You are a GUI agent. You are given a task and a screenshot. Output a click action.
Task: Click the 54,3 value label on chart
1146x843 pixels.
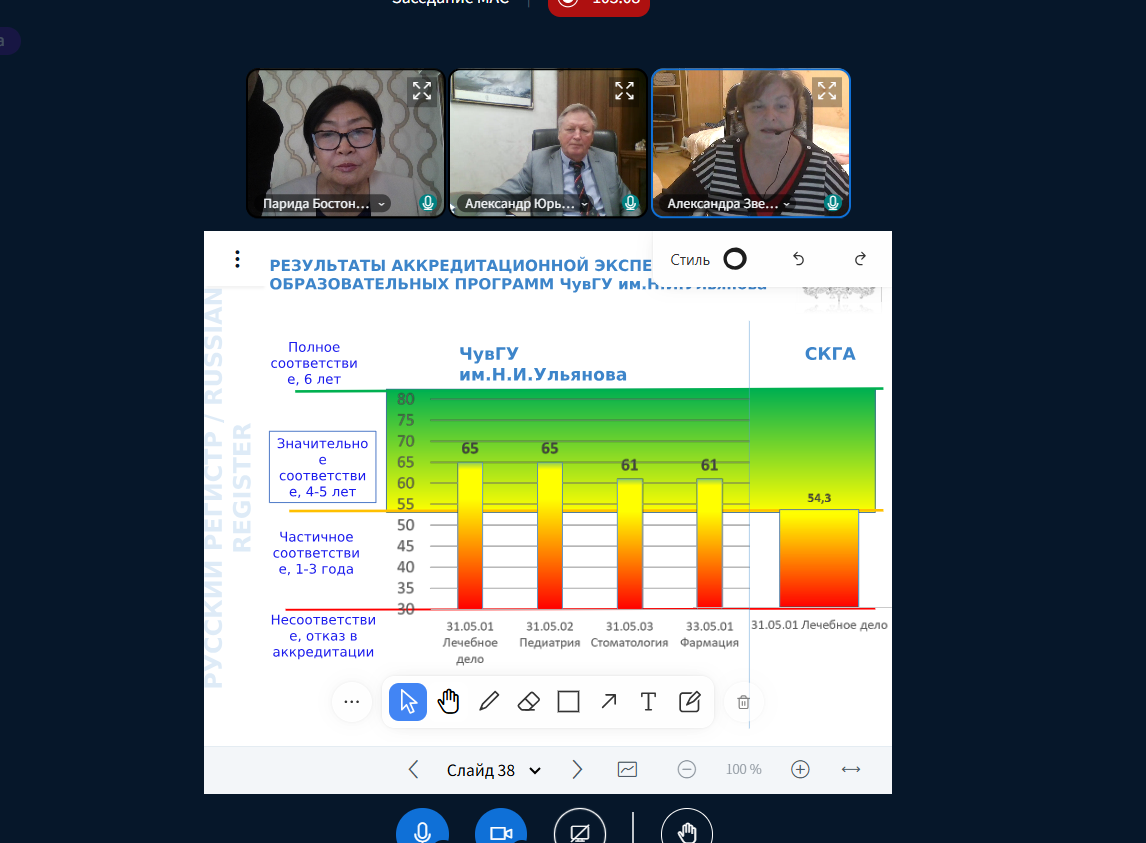819,498
